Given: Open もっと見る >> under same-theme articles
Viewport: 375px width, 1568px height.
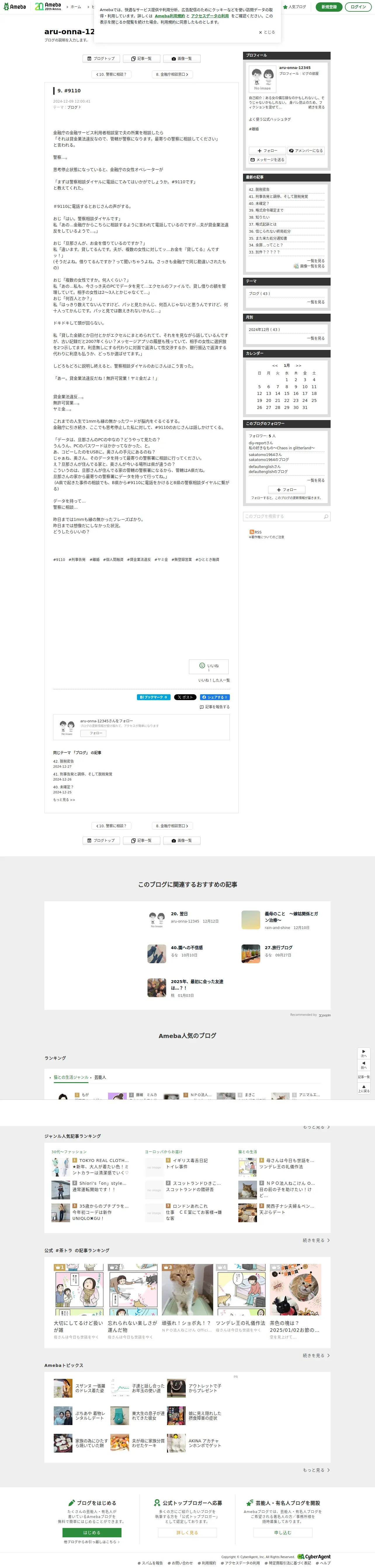Looking at the screenshot, I should pos(64,800).
